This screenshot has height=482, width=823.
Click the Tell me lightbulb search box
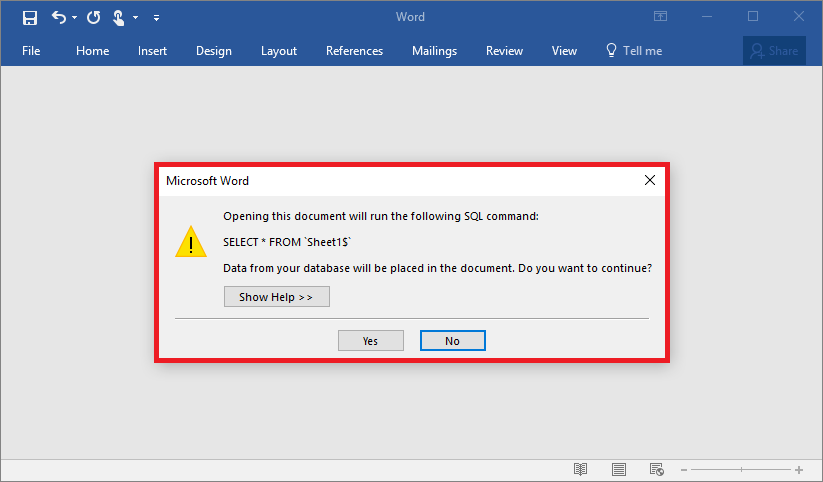[x=634, y=51]
